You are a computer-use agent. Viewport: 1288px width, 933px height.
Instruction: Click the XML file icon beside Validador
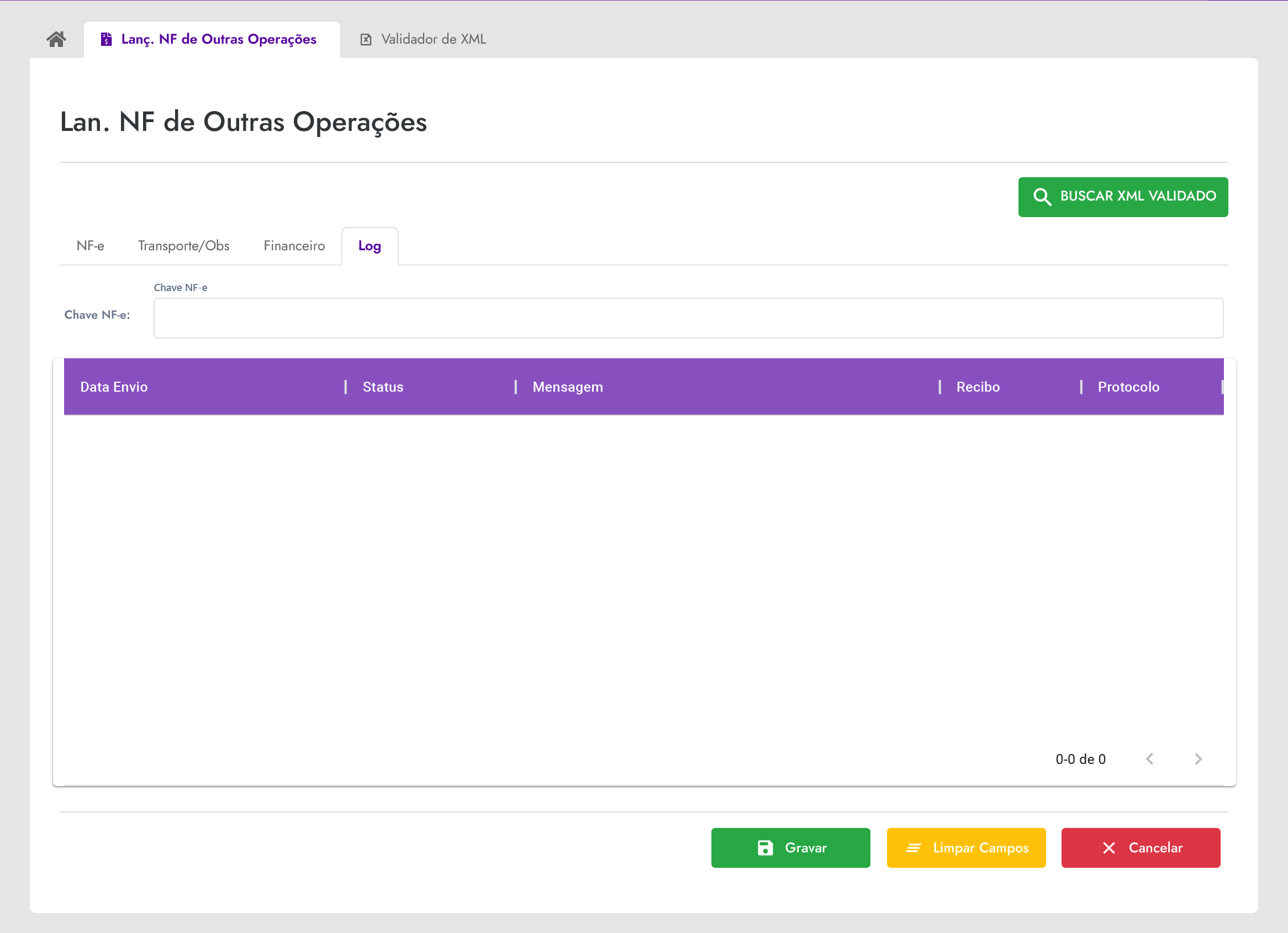(366, 39)
